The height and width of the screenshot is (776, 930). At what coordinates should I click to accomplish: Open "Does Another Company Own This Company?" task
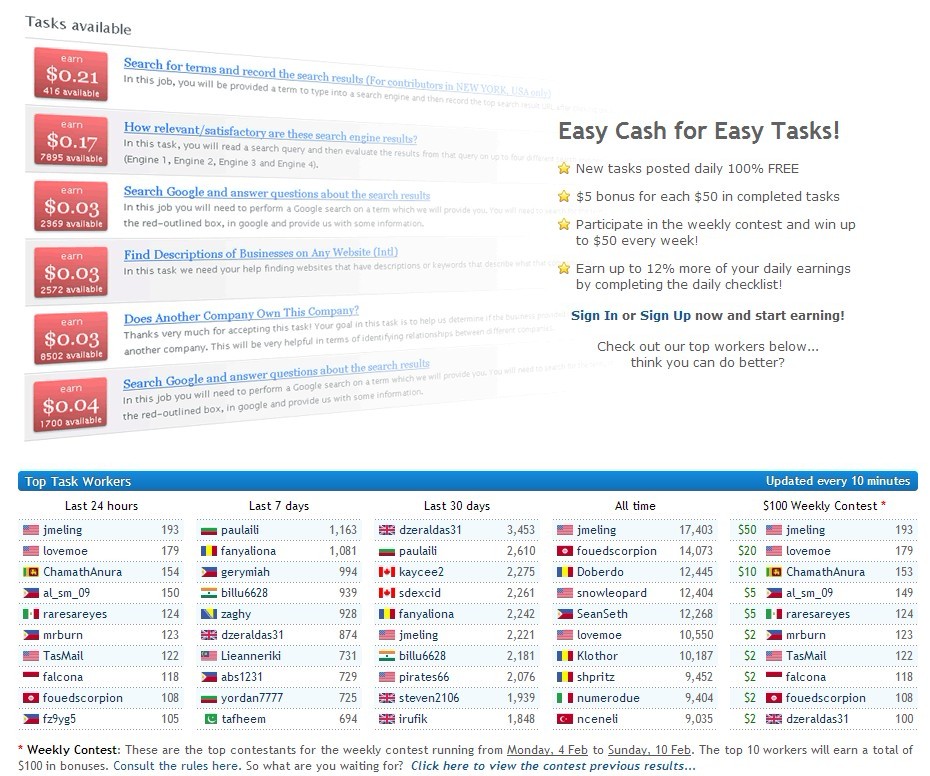click(241, 317)
